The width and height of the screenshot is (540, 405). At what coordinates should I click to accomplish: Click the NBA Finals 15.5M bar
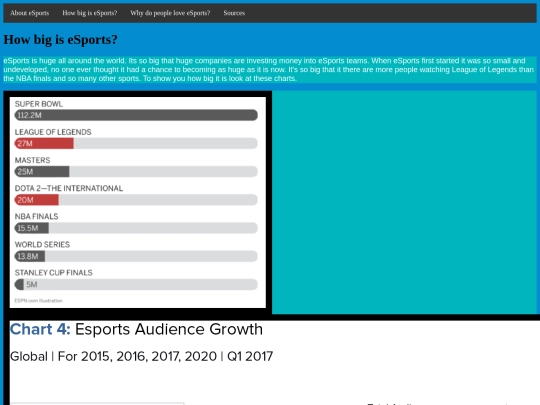pos(32,228)
